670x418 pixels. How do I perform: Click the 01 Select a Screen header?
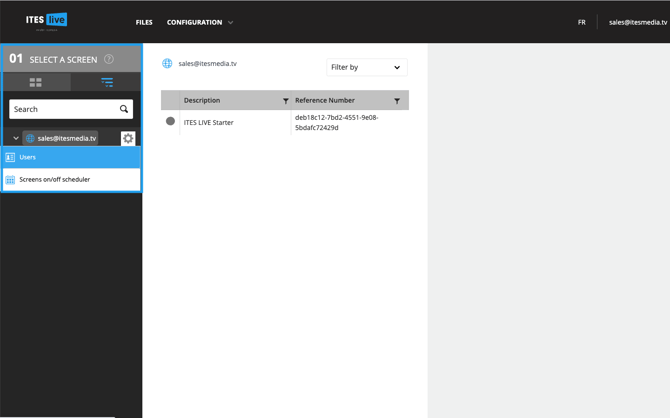coord(72,59)
